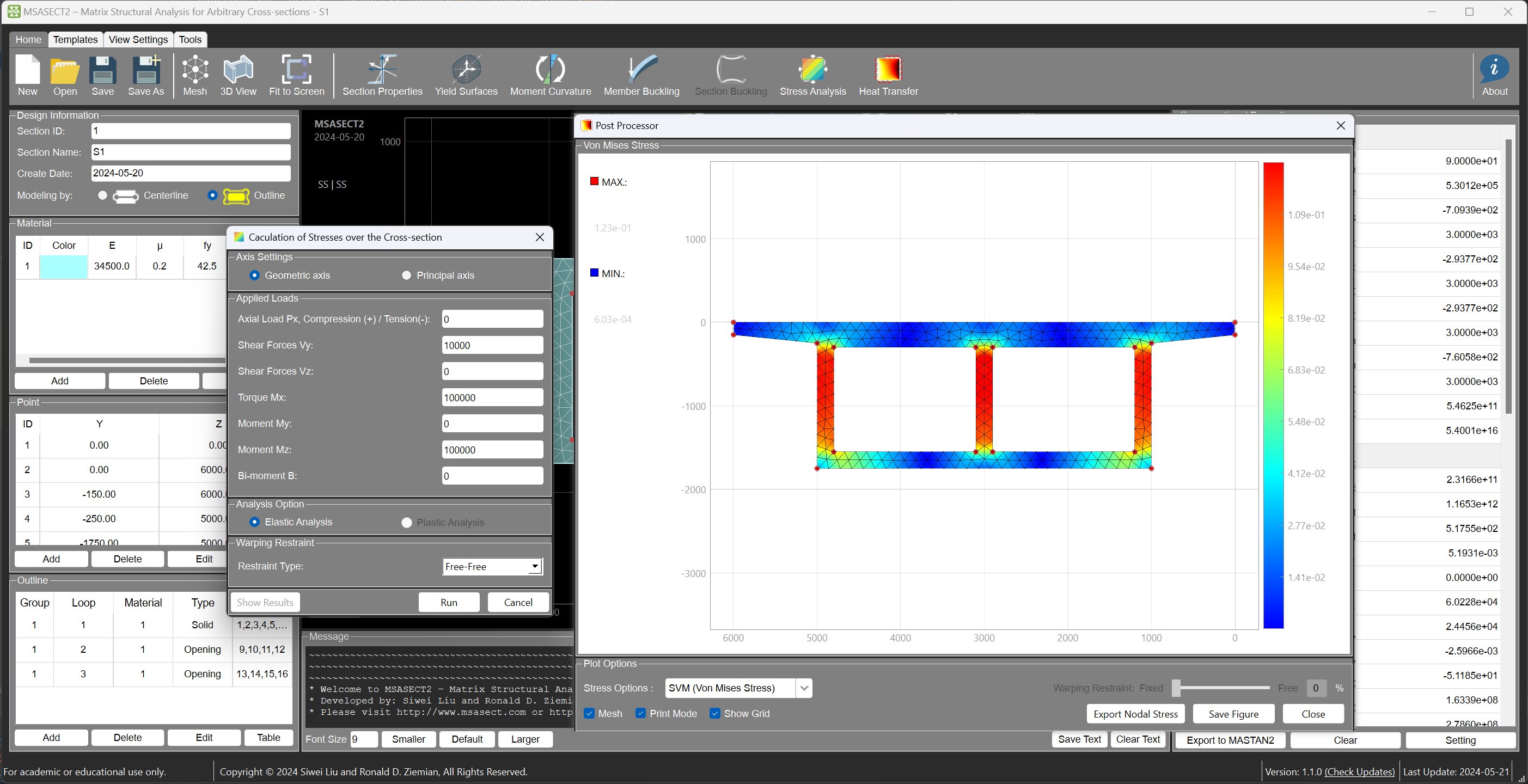Click the Von Mises color scale bar
1528x784 pixels.
1273,395
